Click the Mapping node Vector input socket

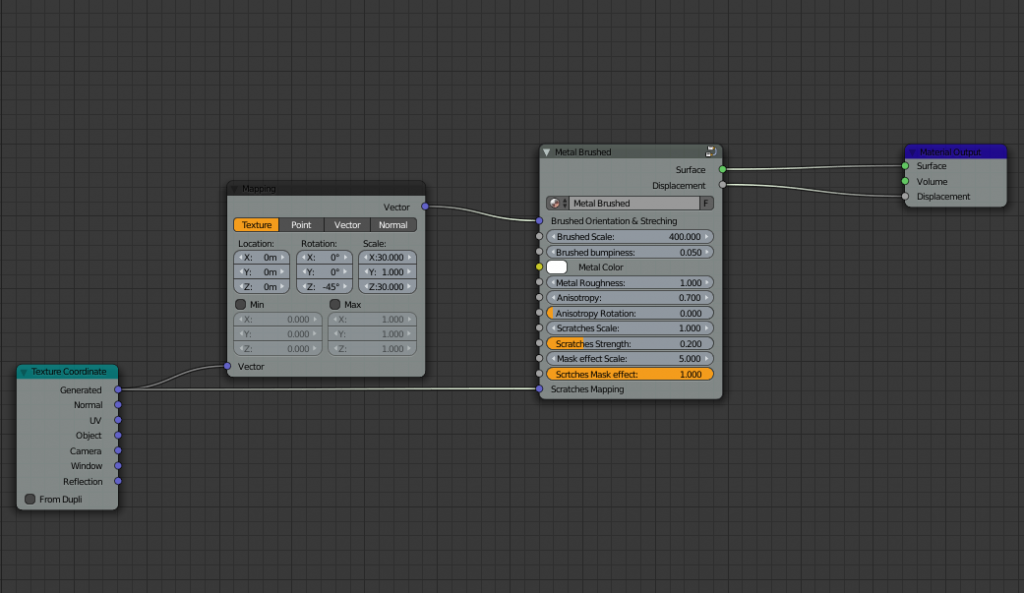(227, 366)
